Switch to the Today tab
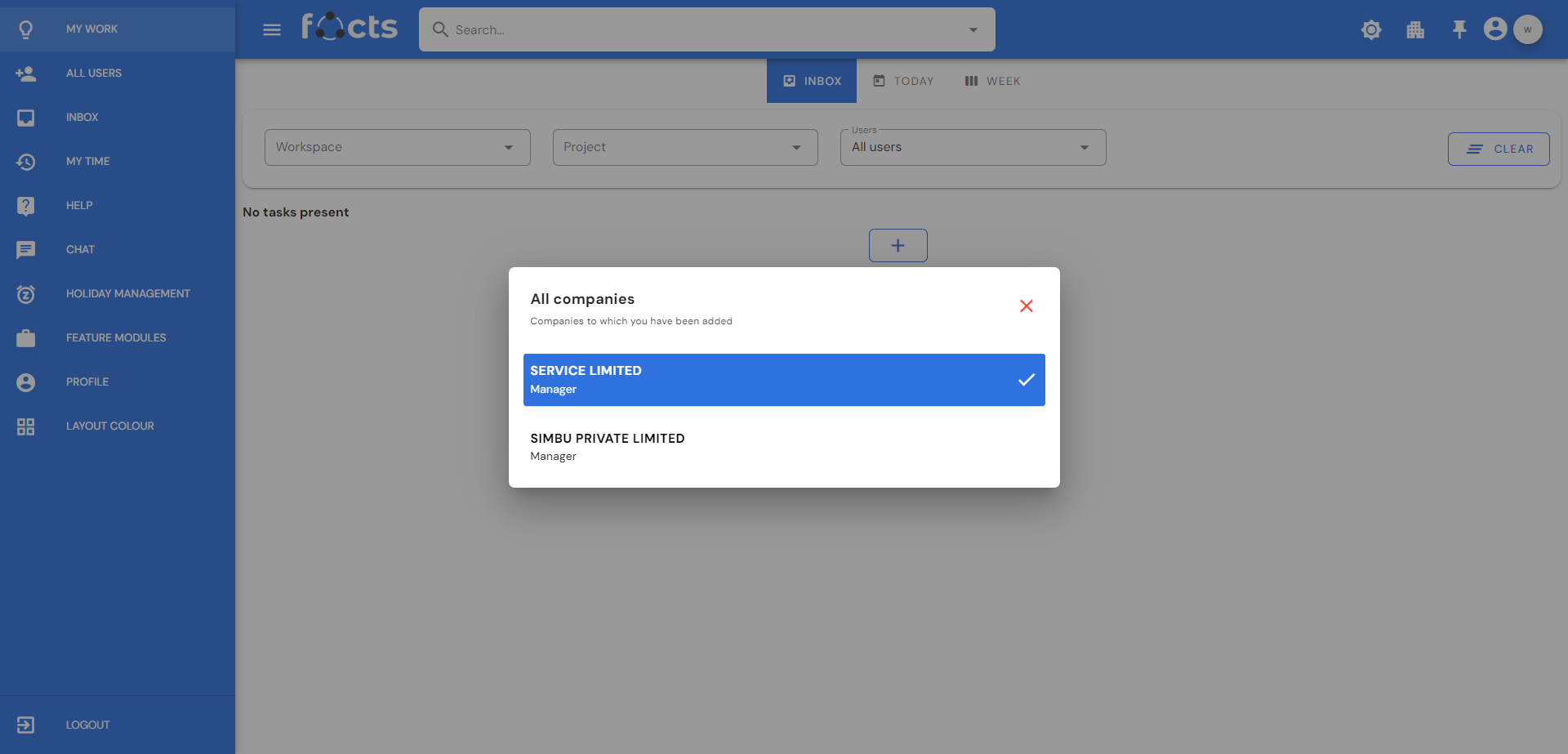Screen dimensions: 1568x754 (x=903, y=81)
